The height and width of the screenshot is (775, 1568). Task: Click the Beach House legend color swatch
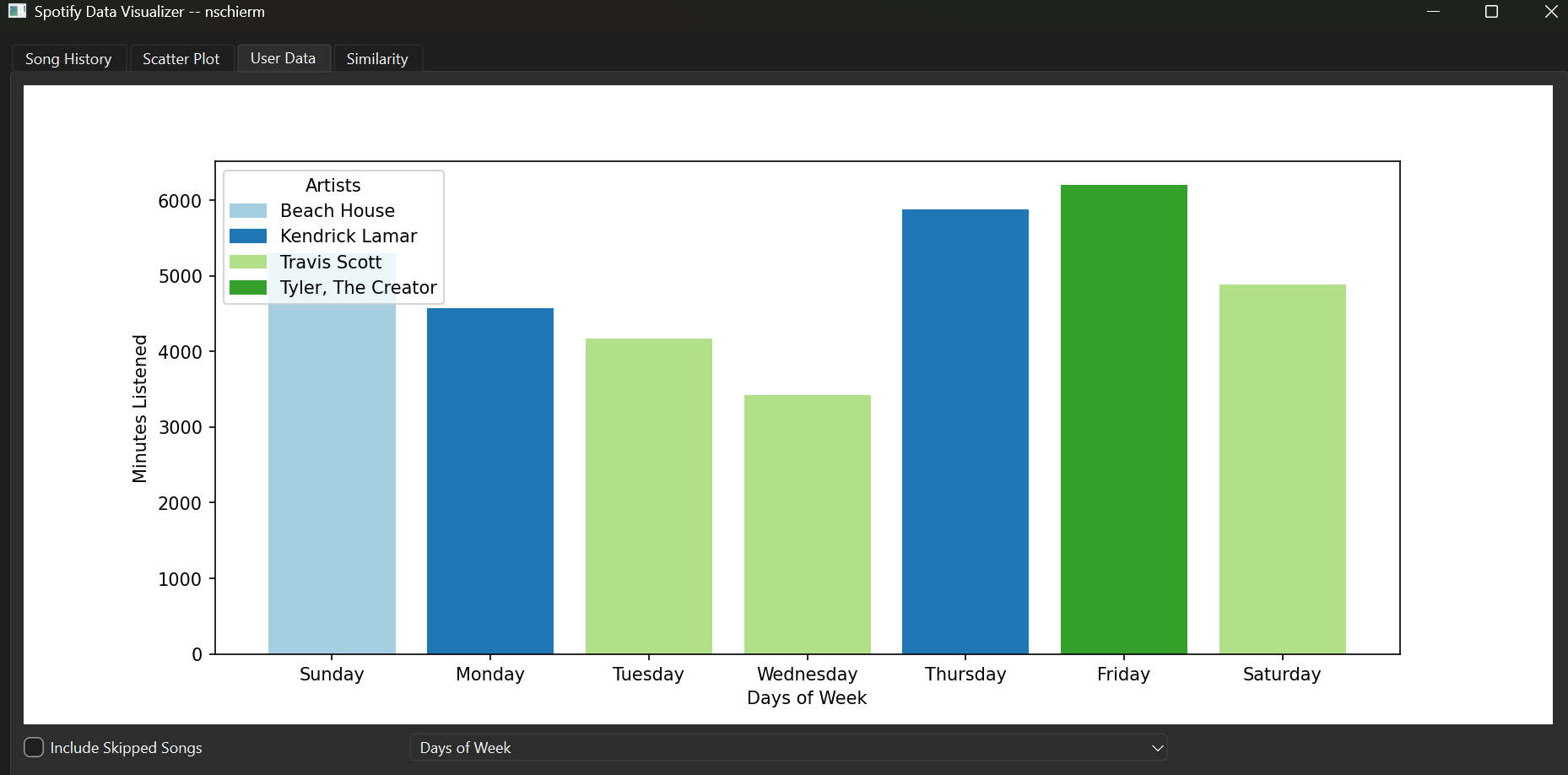click(248, 210)
